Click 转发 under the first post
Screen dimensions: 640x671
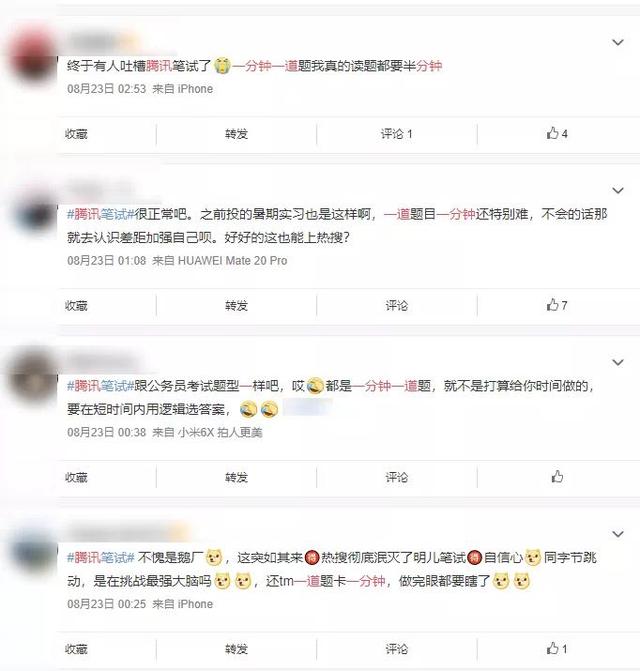coord(237,134)
